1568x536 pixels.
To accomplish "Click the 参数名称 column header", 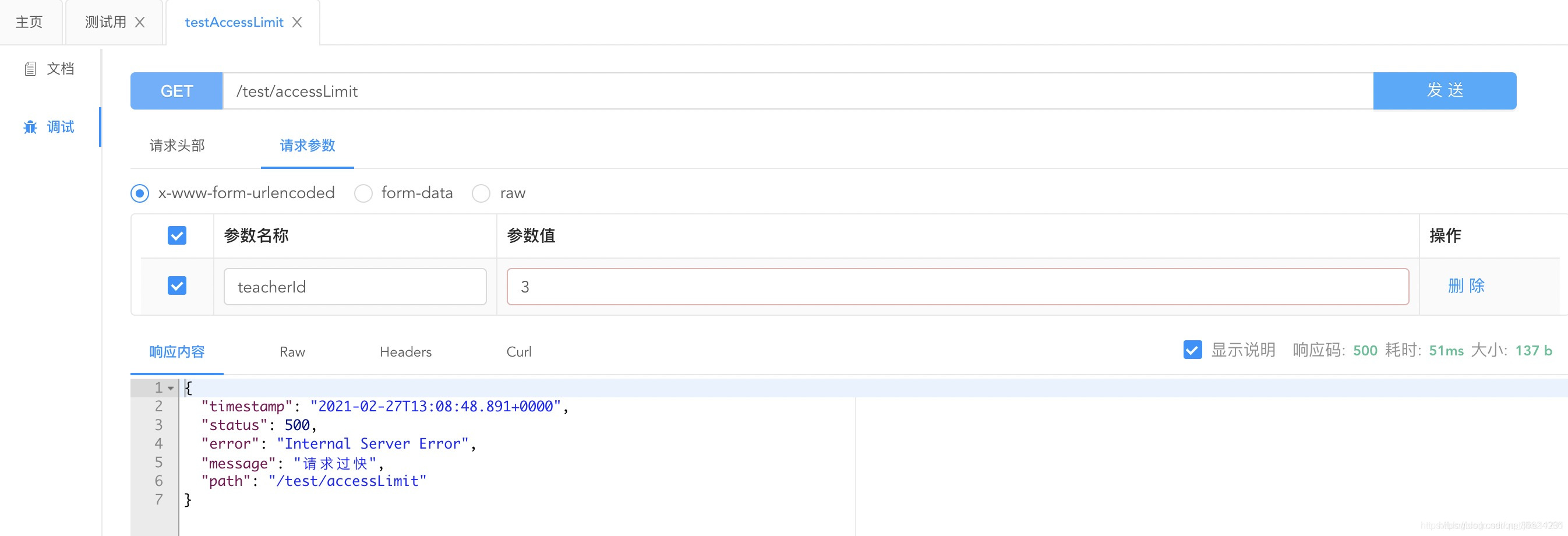I will click(x=256, y=236).
